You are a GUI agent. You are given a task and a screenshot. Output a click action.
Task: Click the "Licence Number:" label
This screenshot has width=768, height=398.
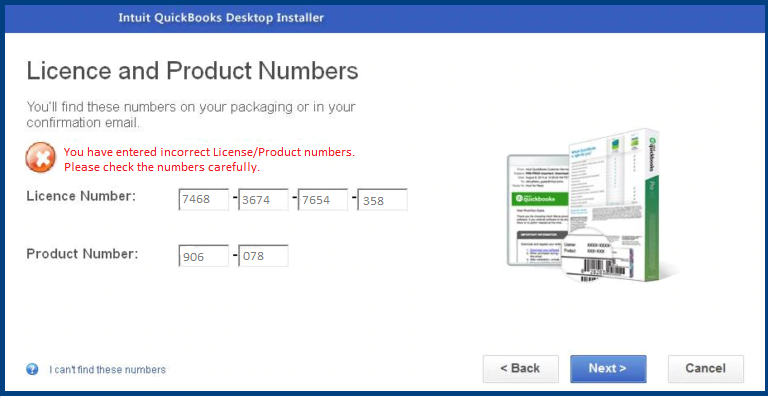pyautogui.click(x=81, y=196)
